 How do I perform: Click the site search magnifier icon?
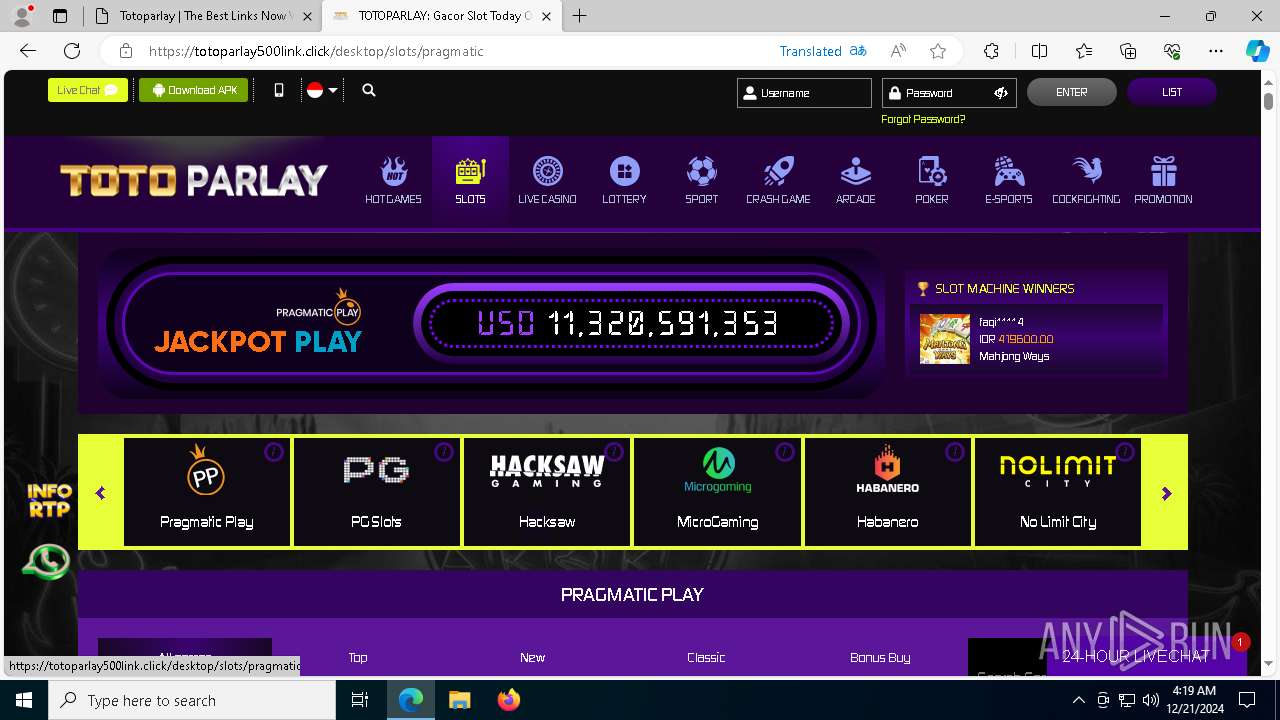point(369,90)
